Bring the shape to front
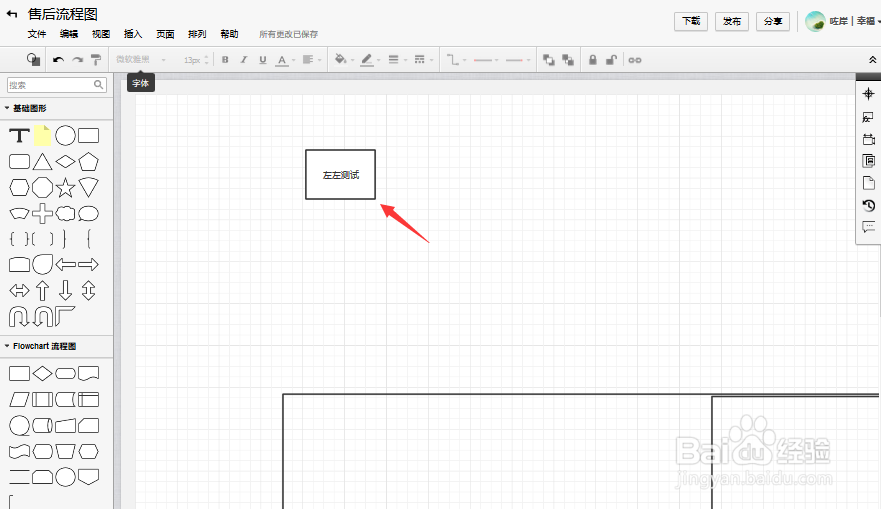881x509 pixels. [x=549, y=60]
